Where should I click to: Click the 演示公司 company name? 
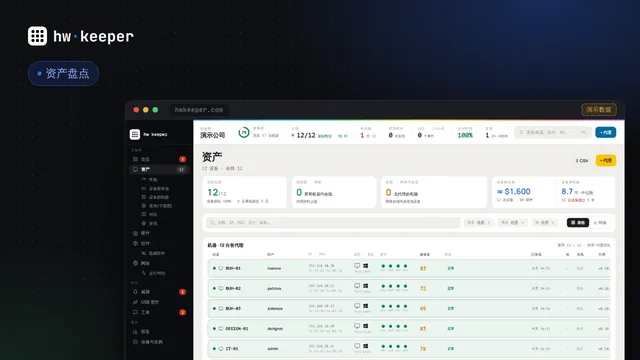213,135
